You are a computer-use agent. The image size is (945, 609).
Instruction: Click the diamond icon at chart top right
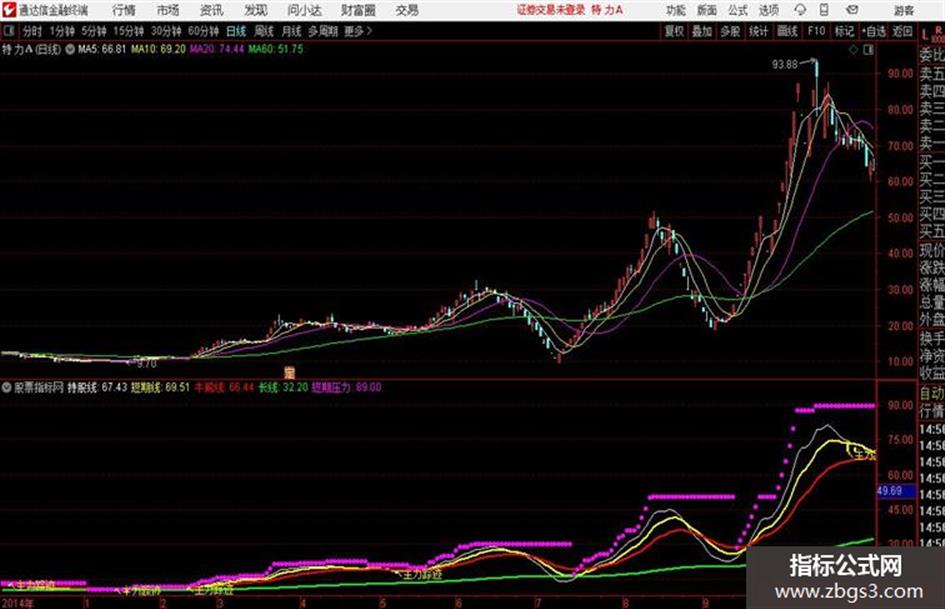tap(853, 50)
